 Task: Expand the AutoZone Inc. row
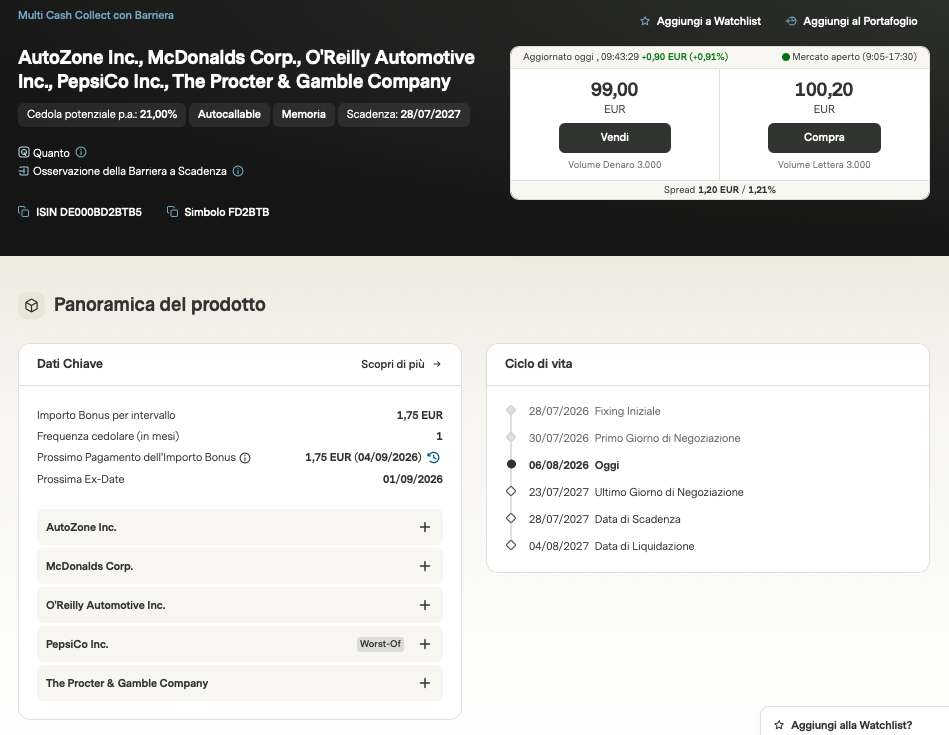[x=240, y=527]
